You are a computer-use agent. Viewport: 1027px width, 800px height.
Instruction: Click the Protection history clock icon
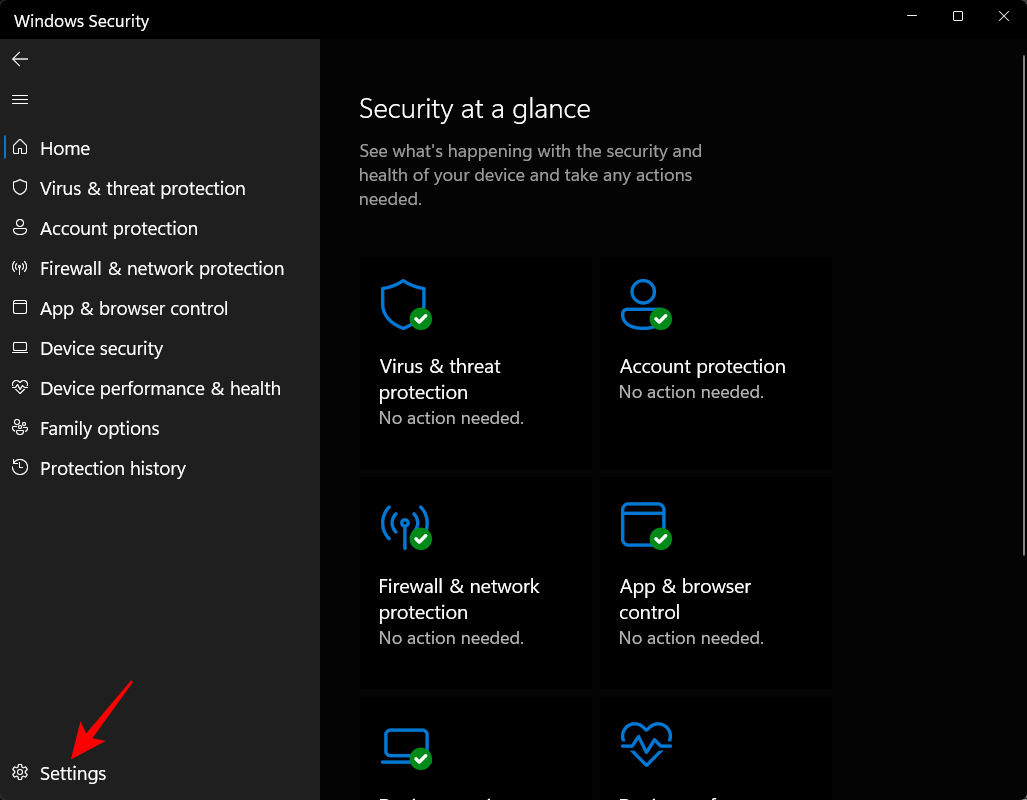click(x=20, y=468)
